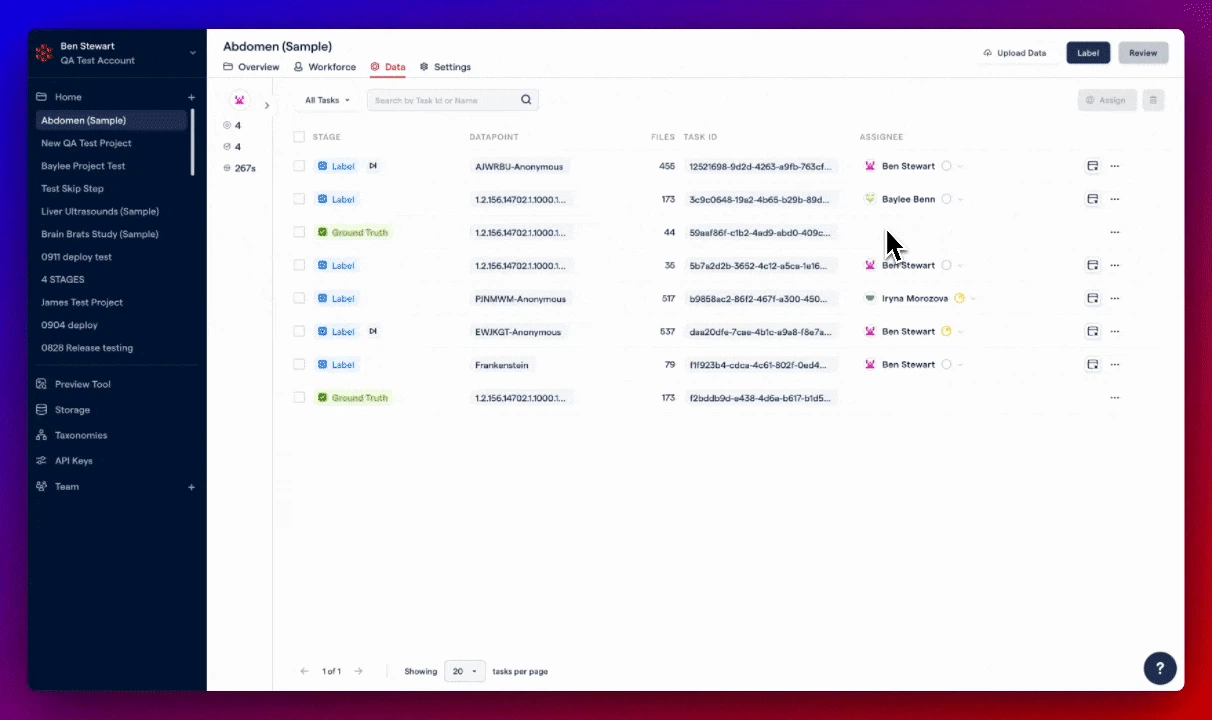
Task: Open the ellipsis menu on the Frankenstein row
Action: 1114,364
